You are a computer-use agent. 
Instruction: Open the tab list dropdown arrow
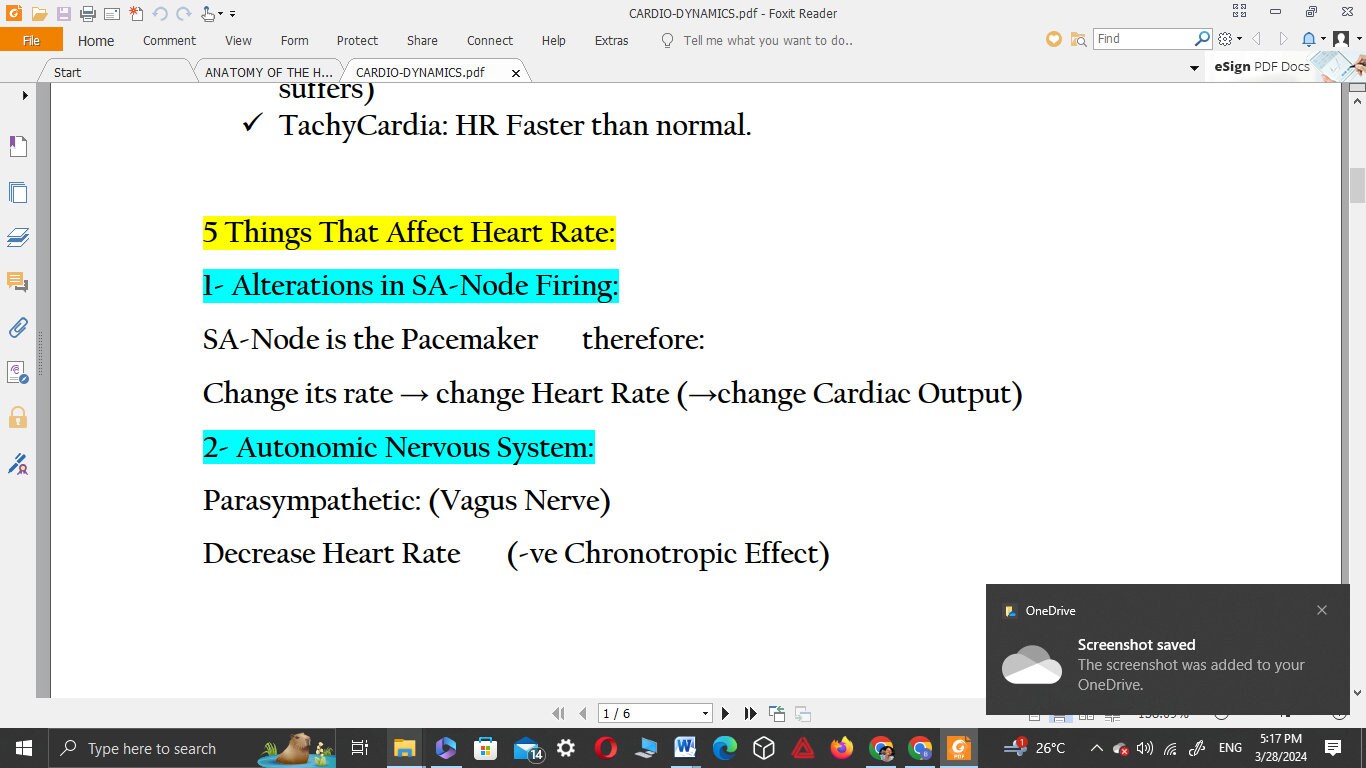1194,68
